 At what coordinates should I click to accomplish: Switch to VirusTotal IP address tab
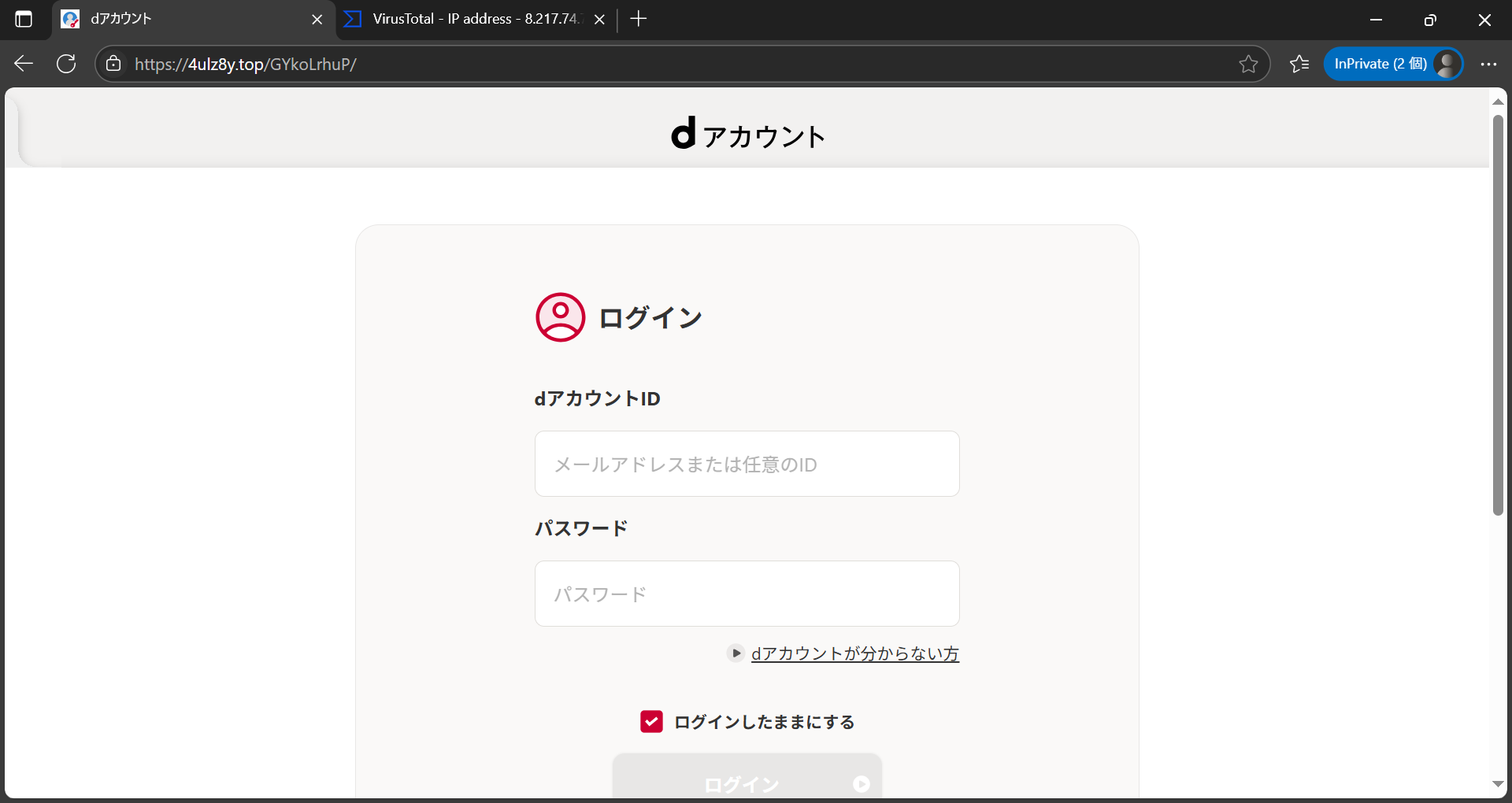(x=476, y=19)
